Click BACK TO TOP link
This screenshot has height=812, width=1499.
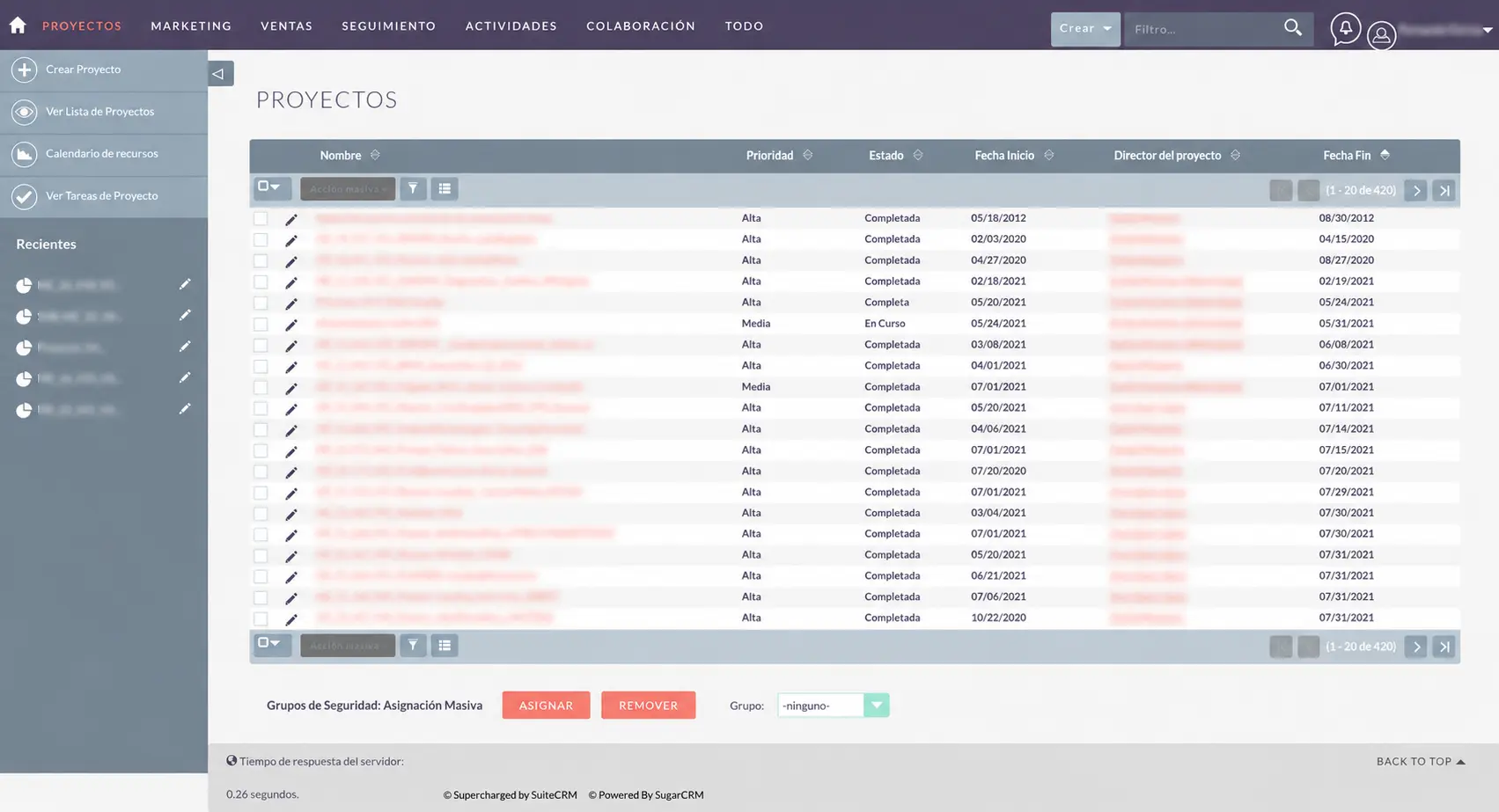[1421, 762]
